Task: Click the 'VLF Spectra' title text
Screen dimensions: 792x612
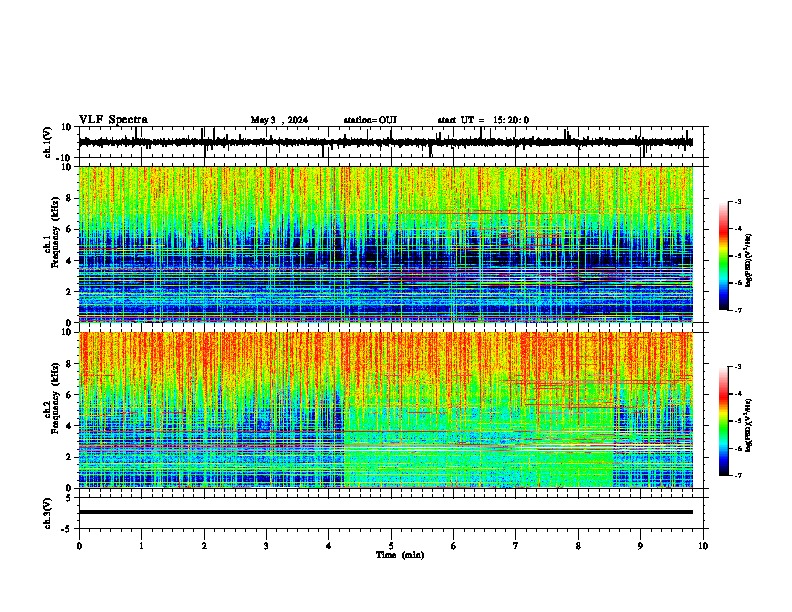Action: pyautogui.click(x=113, y=120)
